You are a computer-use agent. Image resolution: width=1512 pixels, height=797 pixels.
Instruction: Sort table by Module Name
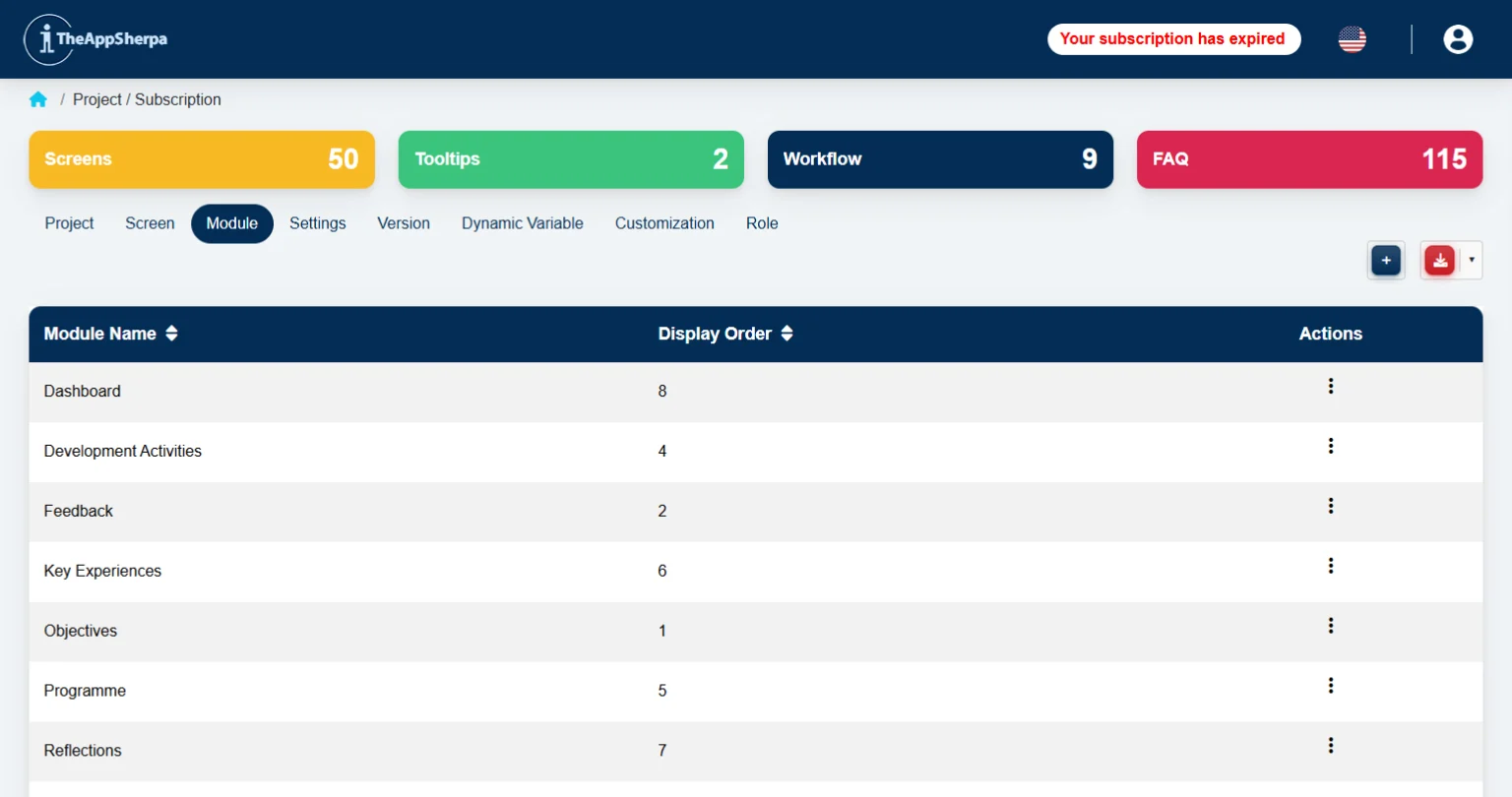(x=171, y=334)
